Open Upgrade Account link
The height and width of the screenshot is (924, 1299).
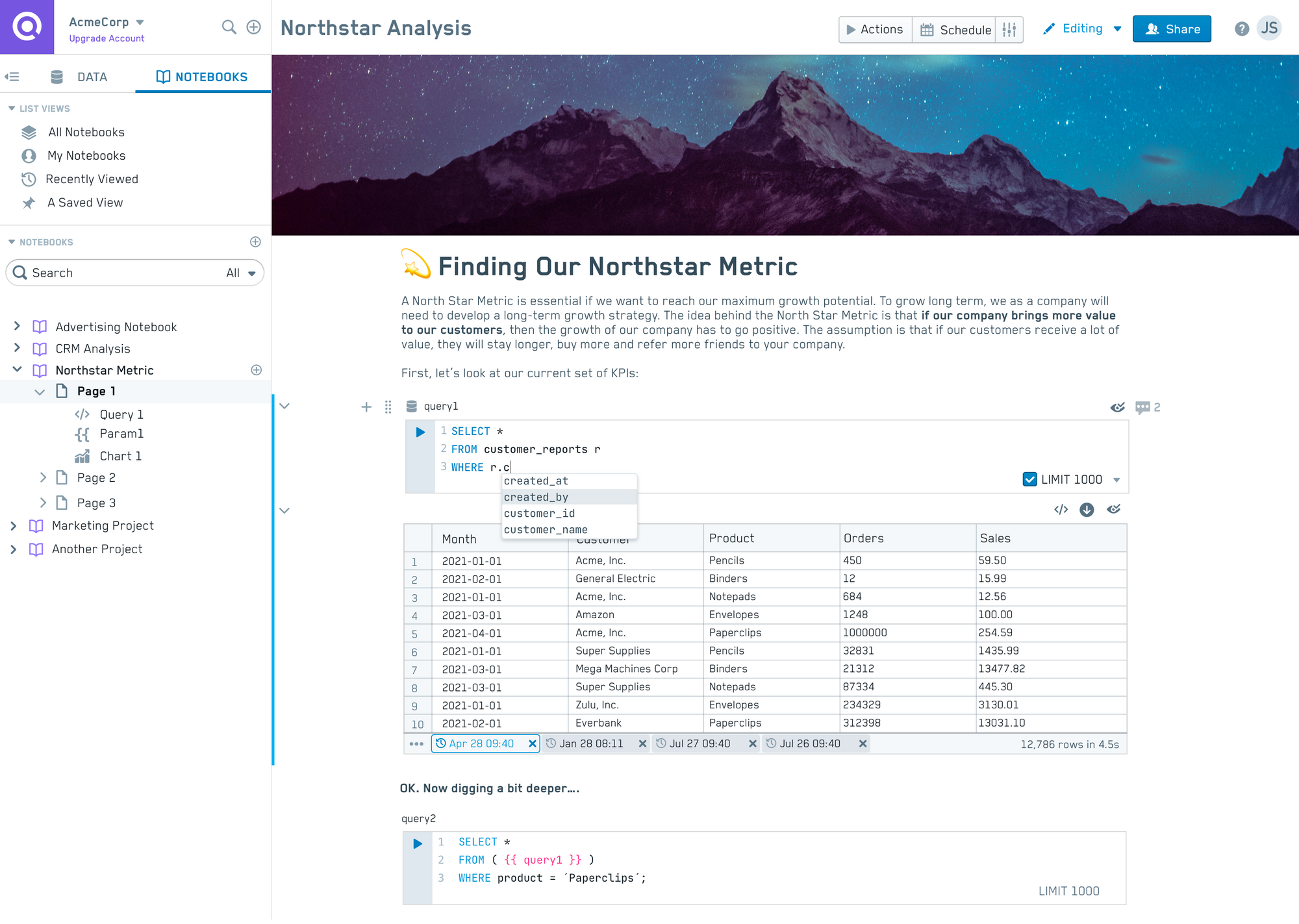tap(106, 38)
